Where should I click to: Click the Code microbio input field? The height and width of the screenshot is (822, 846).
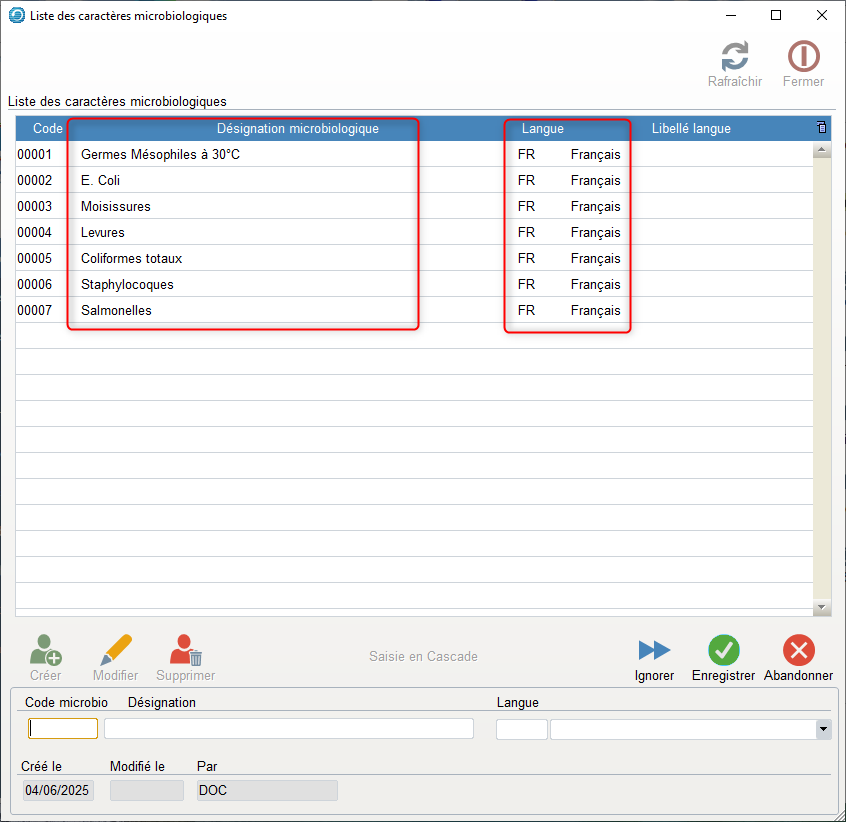click(x=62, y=729)
